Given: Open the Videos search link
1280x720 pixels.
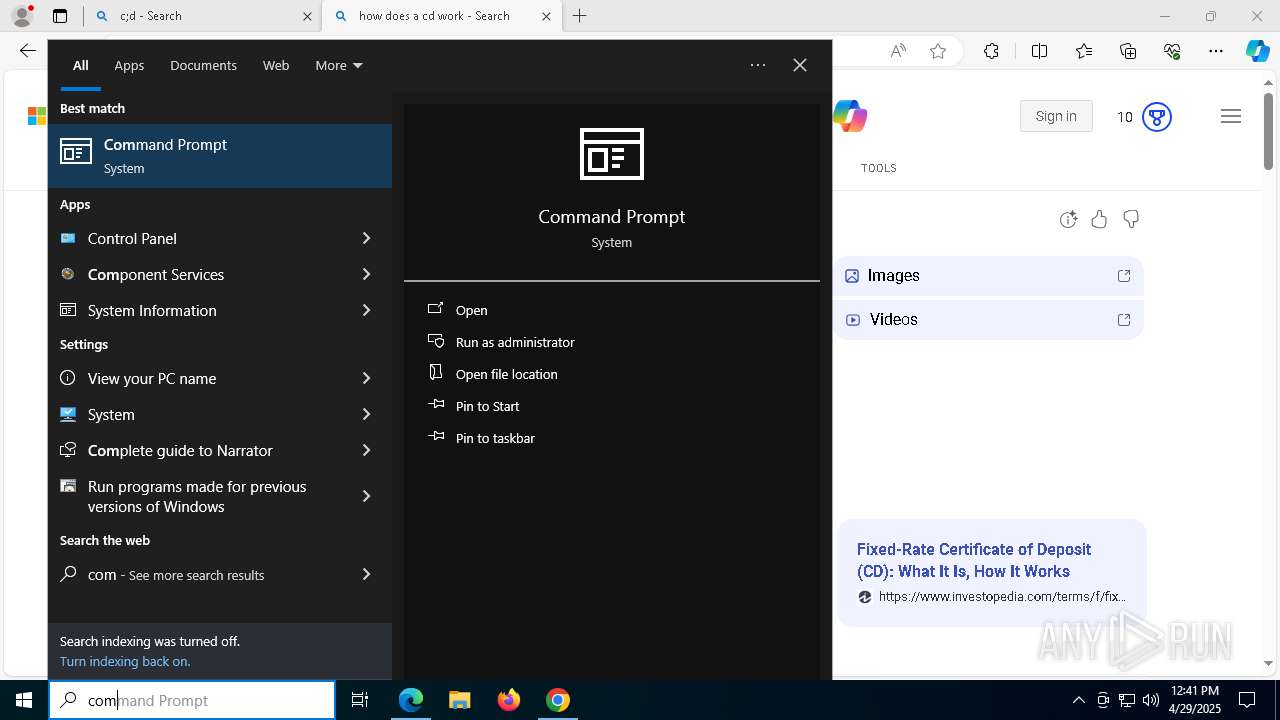Looking at the screenshot, I should coord(989,320).
